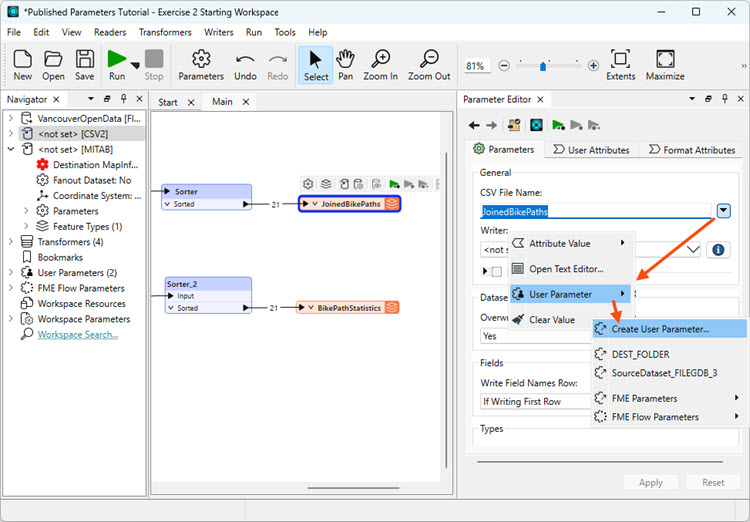Screen dimensions: 750x522
Task: Open the CSV File Name dropdown arrow
Action: coord(723,211)
